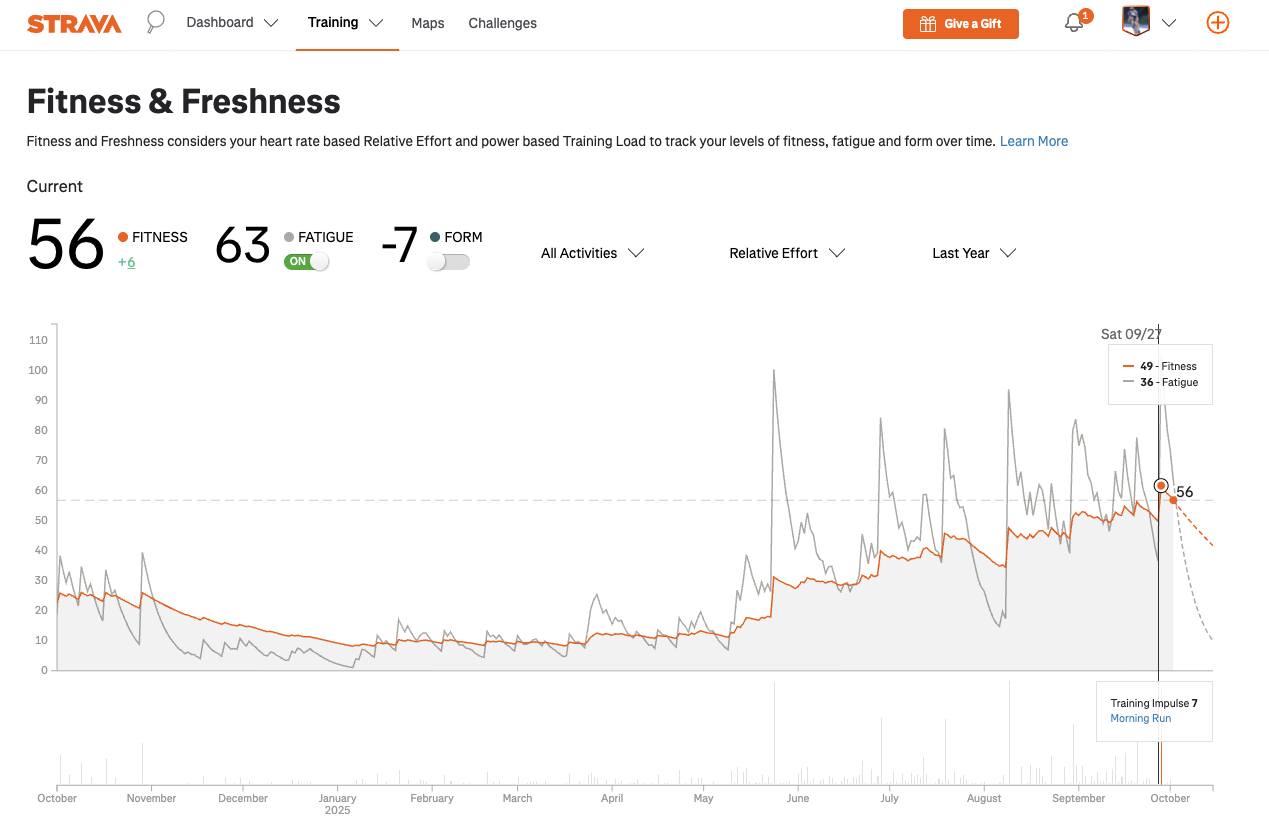Turn off the Fatigue toggle

(306, 261)
